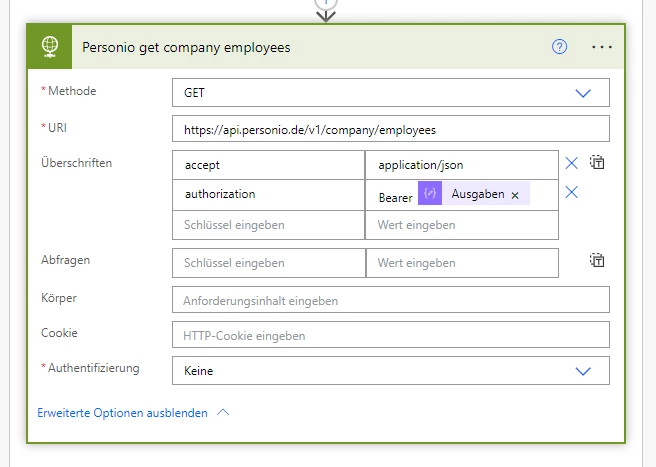Click the Abfragen label
656x467 pixels.
(65, 260)
